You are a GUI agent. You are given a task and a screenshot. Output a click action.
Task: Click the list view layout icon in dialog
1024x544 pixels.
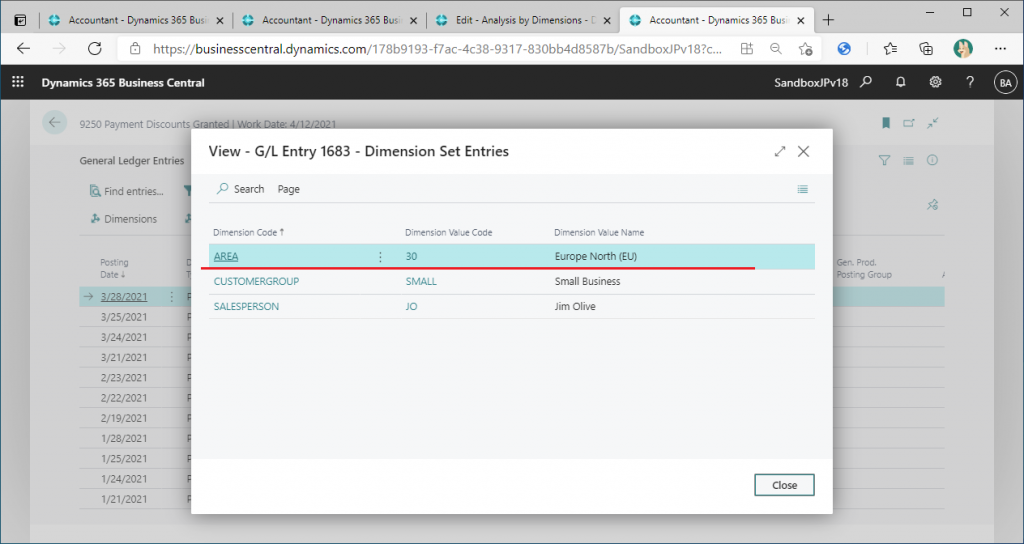tap(803, 189)
